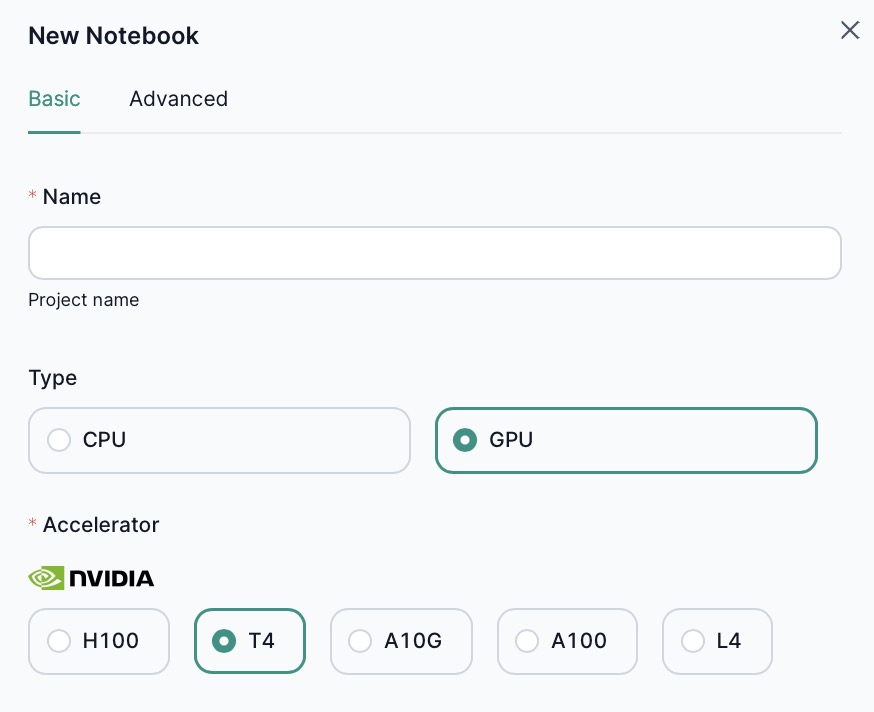Click the CPU option card
Screen dimensions: 874x712
[219, 440]
